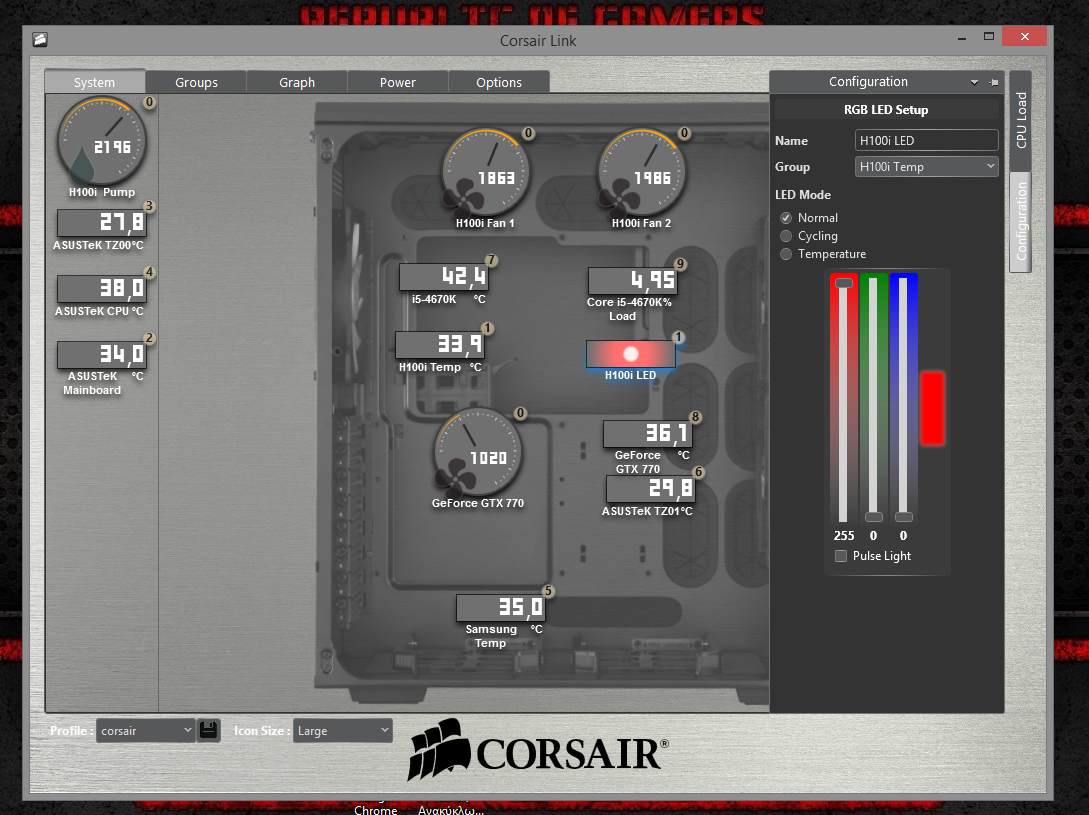Screen dimensions: 1089x815
Task: Switch to the Groups tab
Action: point(197,82)
